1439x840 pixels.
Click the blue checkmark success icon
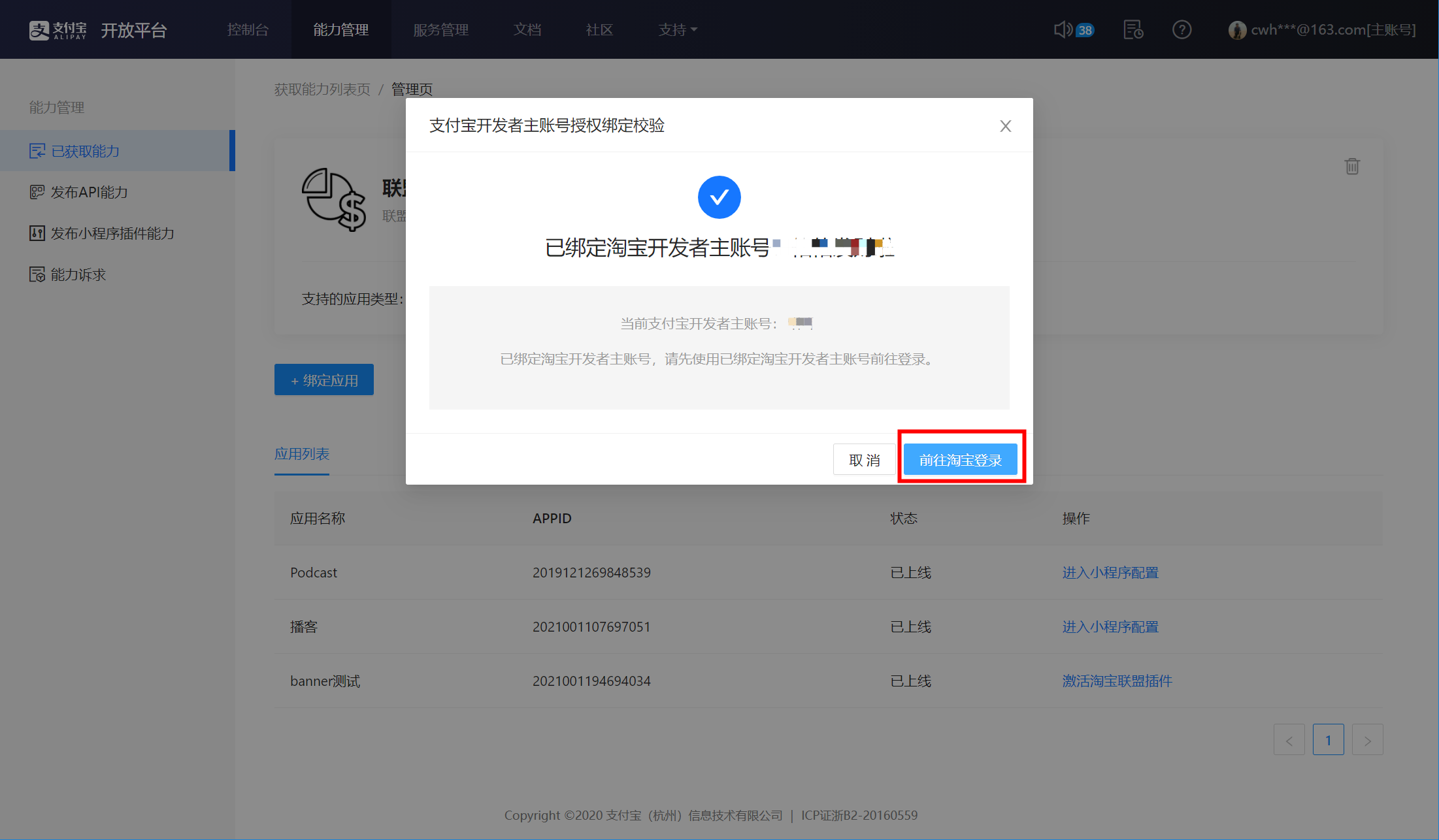(x=719, y=197)
